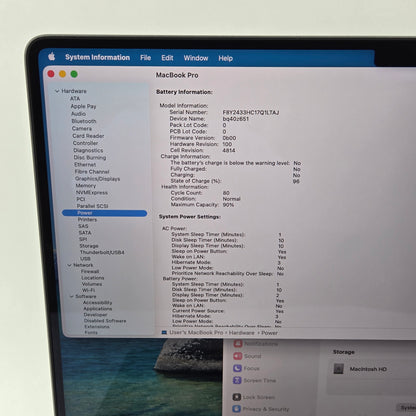
Task: Click the computer icon in path bar
Action: [164, 332]
